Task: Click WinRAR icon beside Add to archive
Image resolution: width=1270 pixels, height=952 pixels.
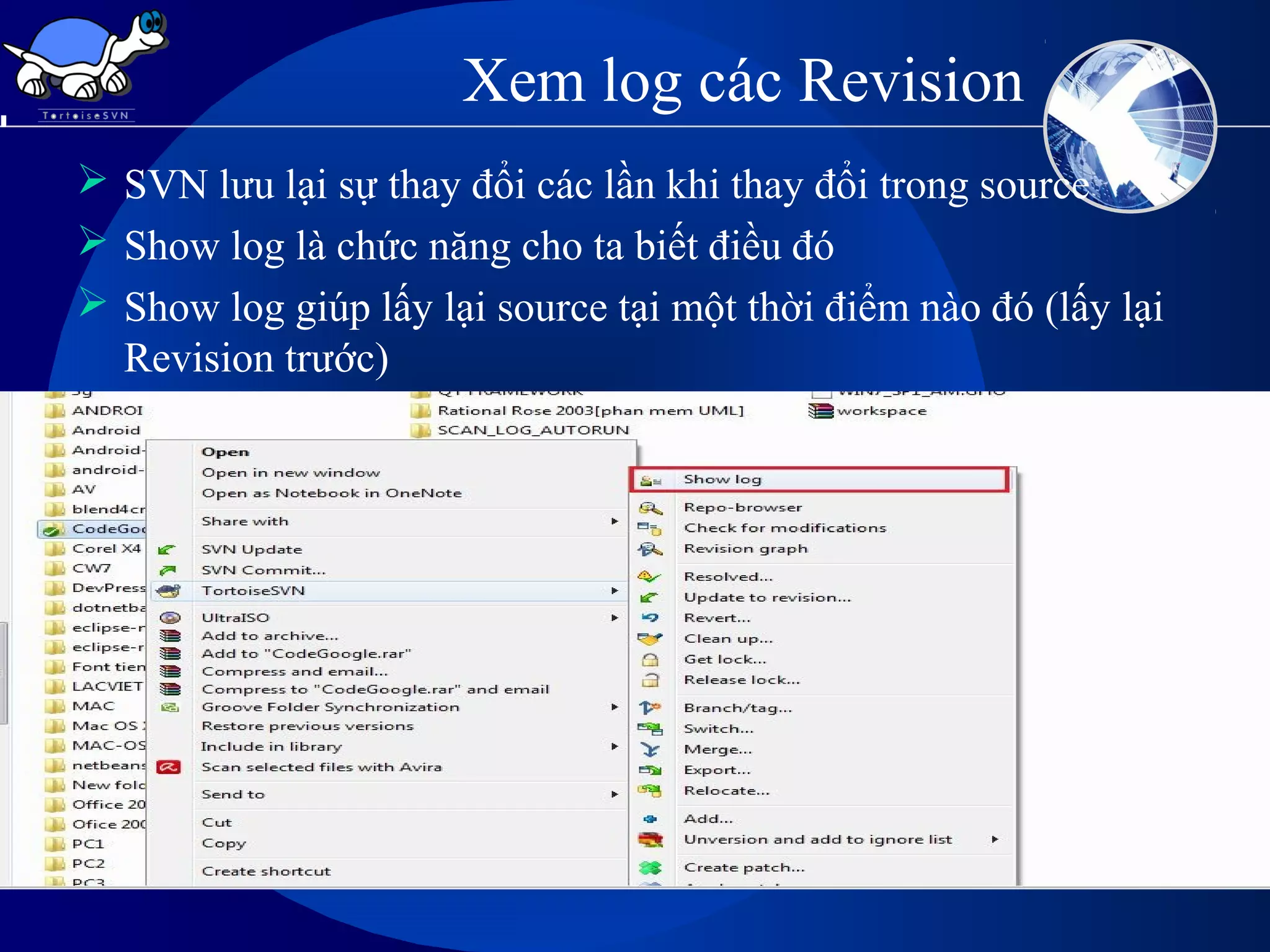Action: point(170,636)
